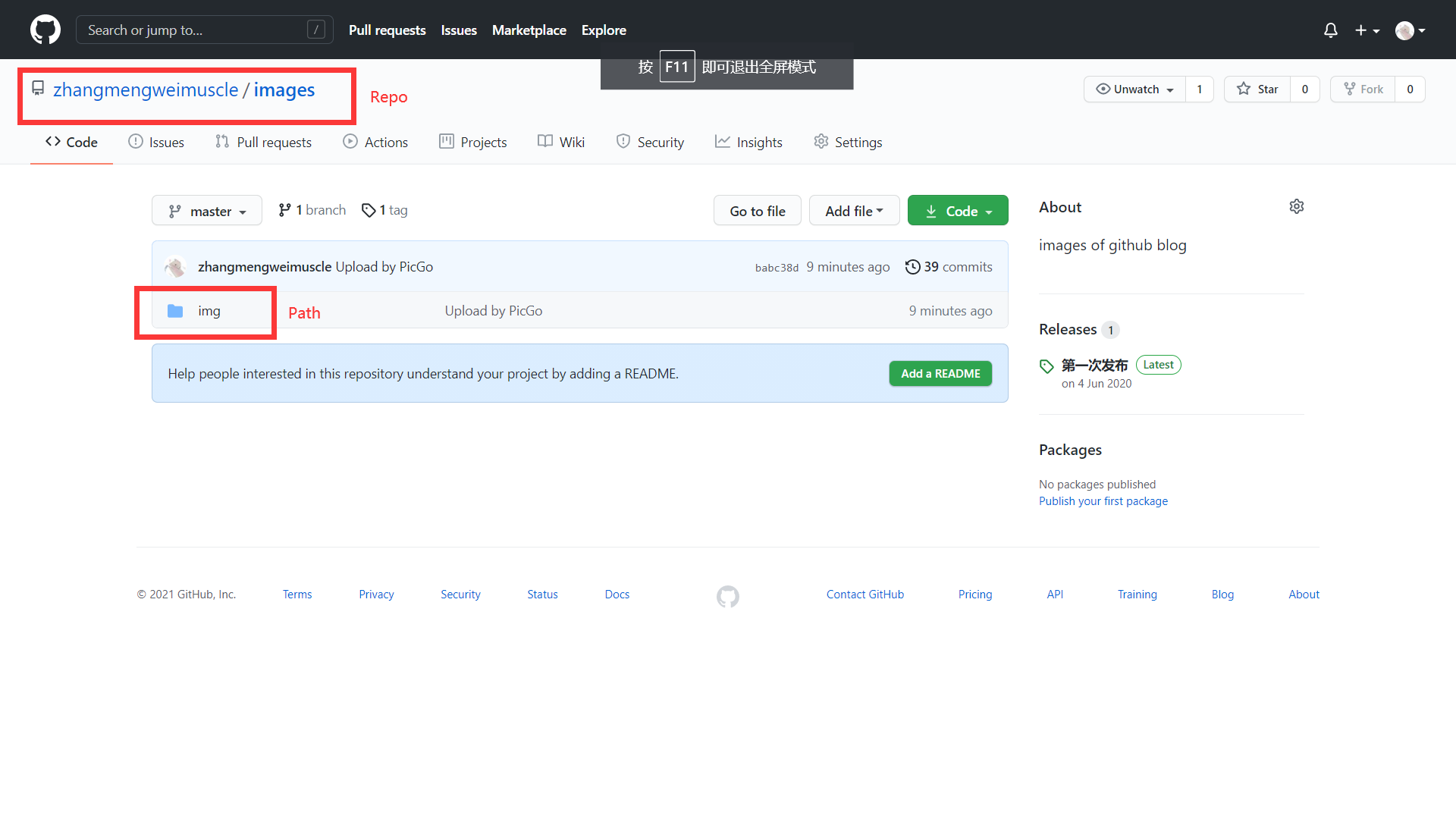Switch to the Actions tab

tap(375, 142)
